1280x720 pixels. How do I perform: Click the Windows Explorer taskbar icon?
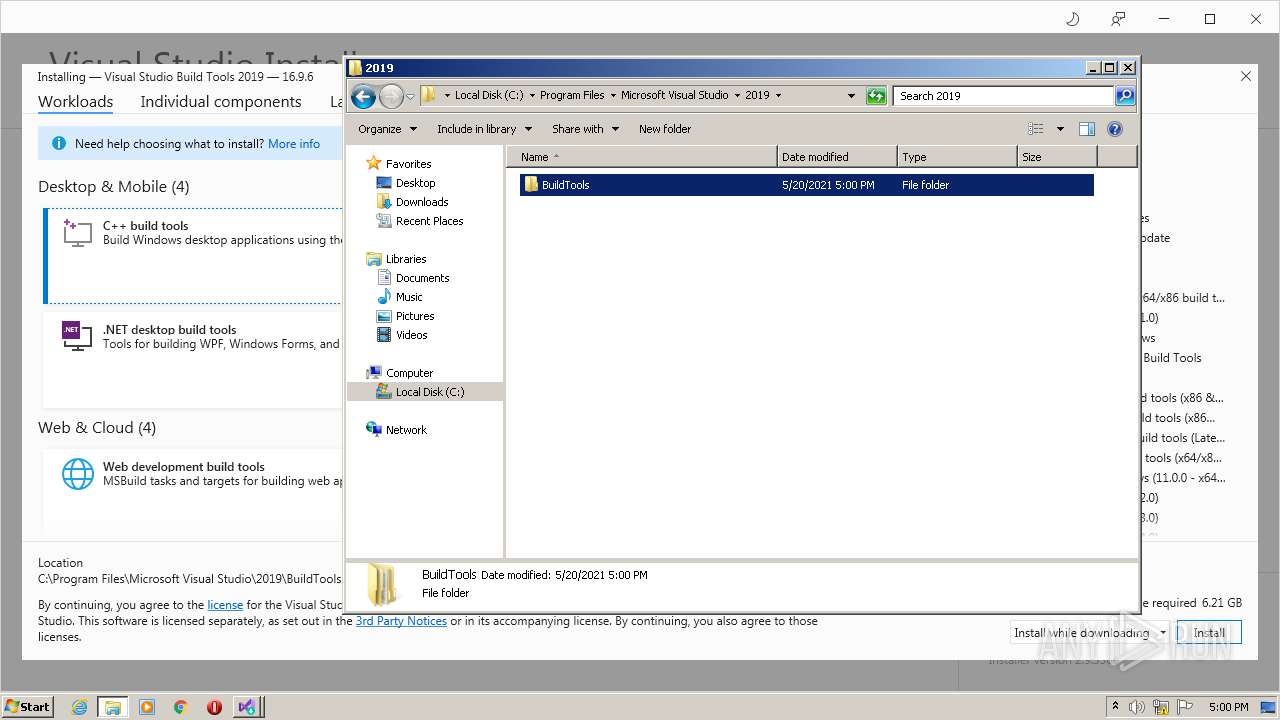pos(113,707)
